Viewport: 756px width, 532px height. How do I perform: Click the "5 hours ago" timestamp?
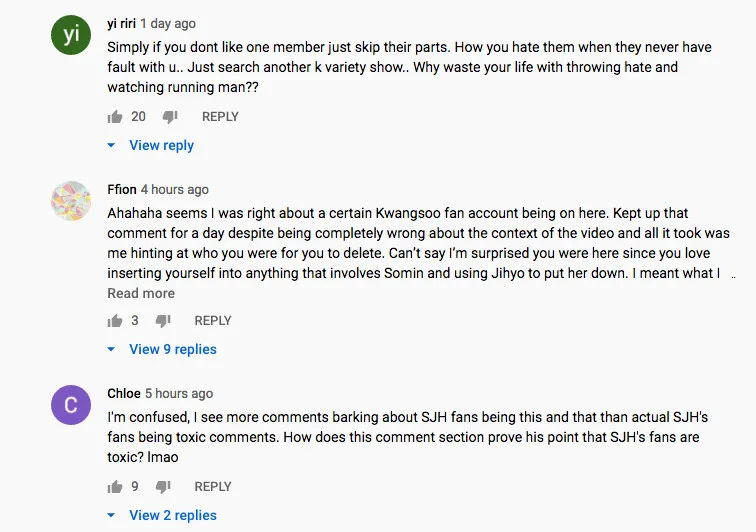(179, 394)
